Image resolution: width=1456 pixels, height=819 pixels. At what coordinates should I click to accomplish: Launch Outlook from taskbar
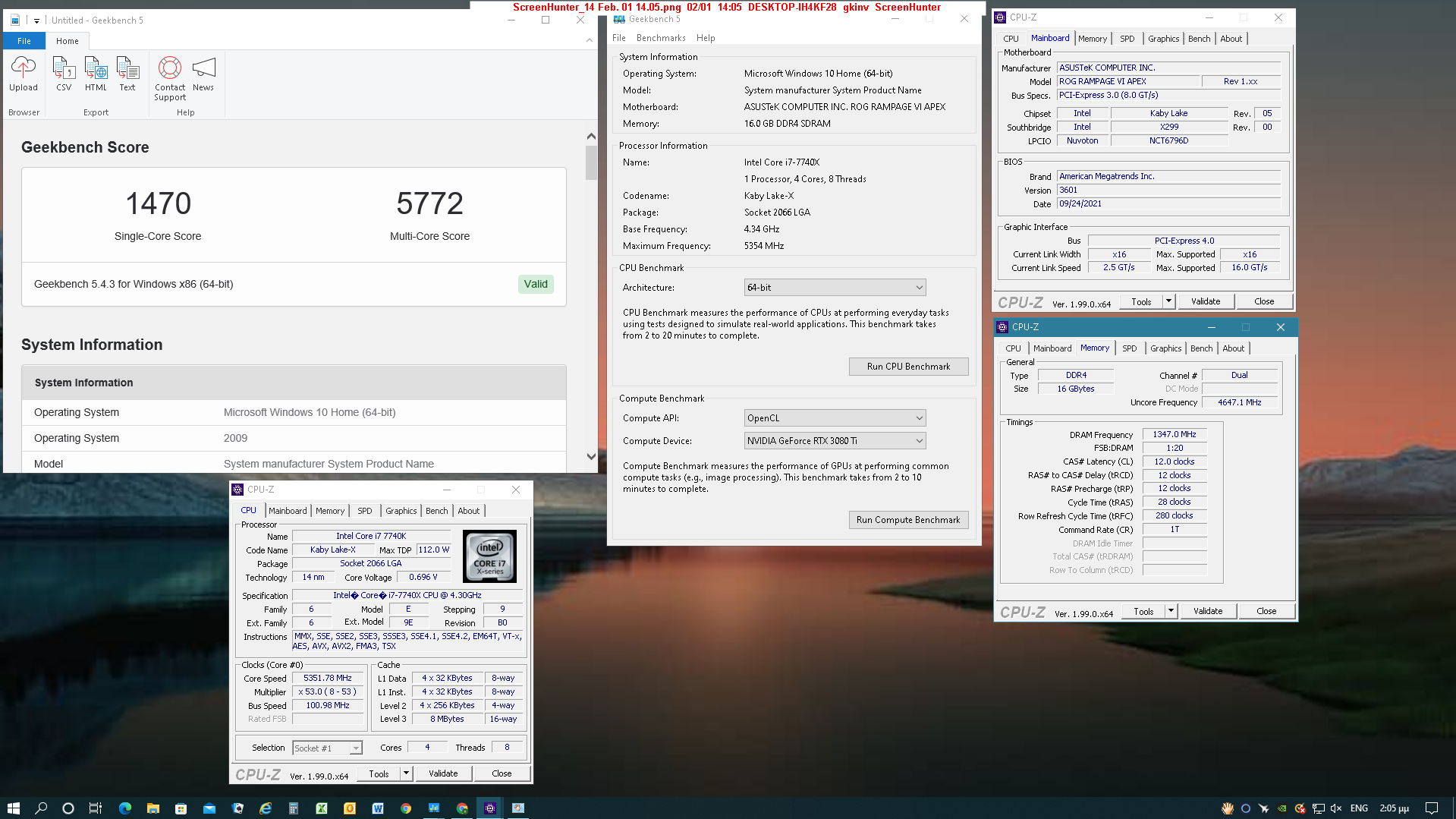350,808
